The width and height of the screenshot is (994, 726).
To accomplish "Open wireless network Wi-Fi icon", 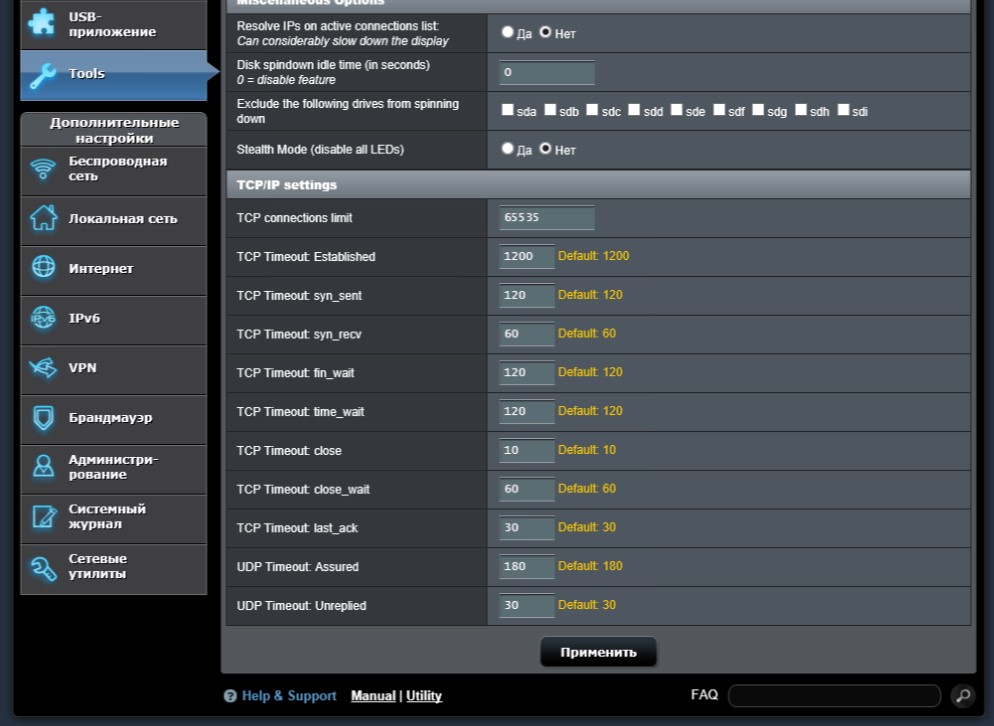I will coord(43,169).
